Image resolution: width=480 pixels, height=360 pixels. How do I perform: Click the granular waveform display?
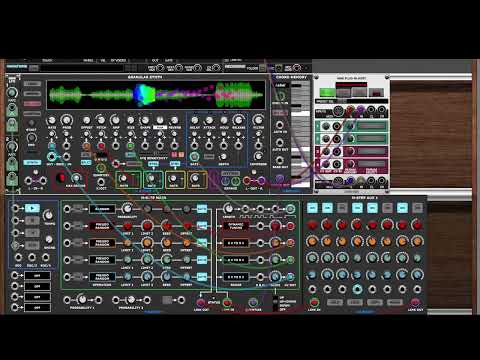(156, 95)
